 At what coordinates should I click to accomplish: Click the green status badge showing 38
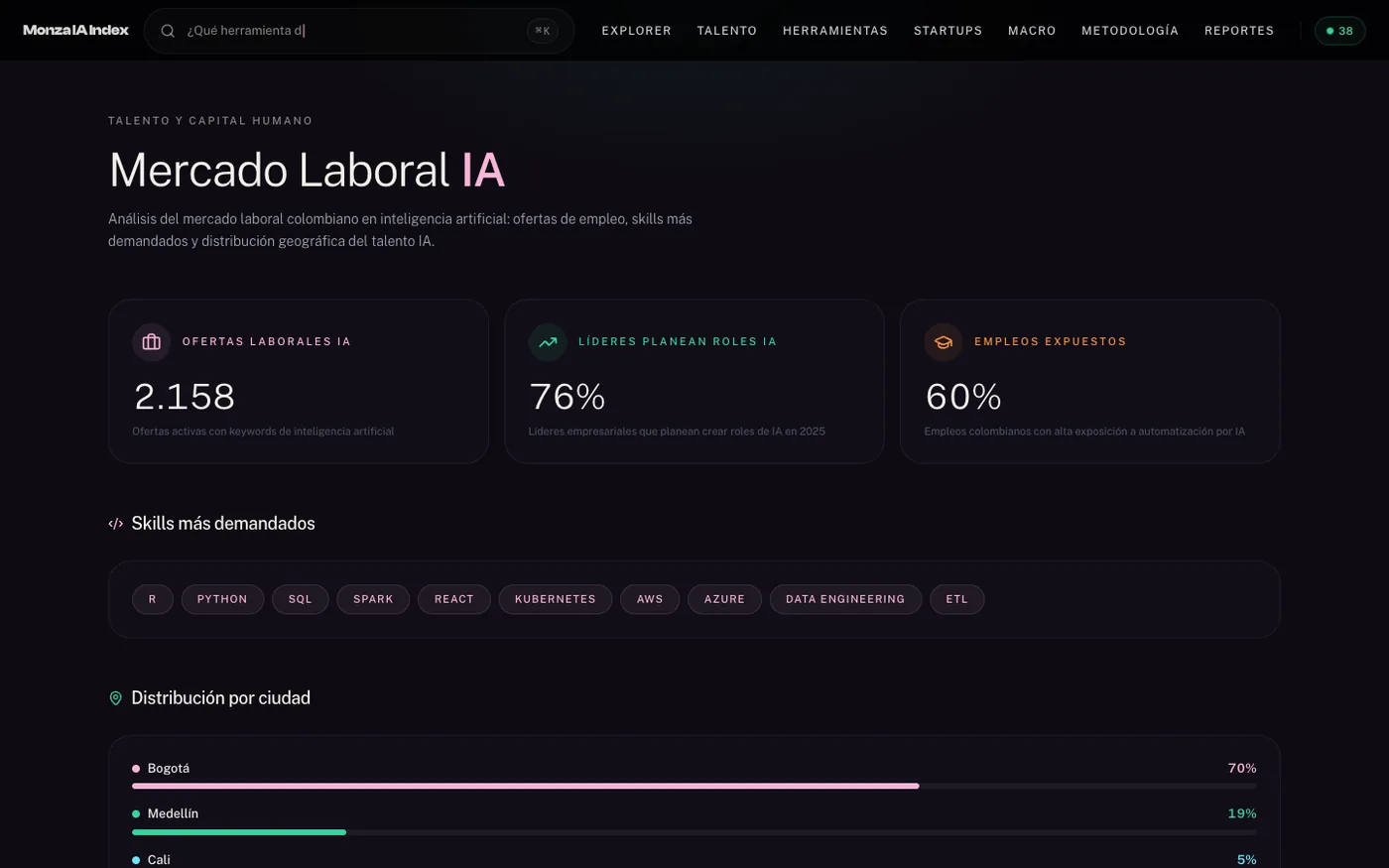point(1340,31)
